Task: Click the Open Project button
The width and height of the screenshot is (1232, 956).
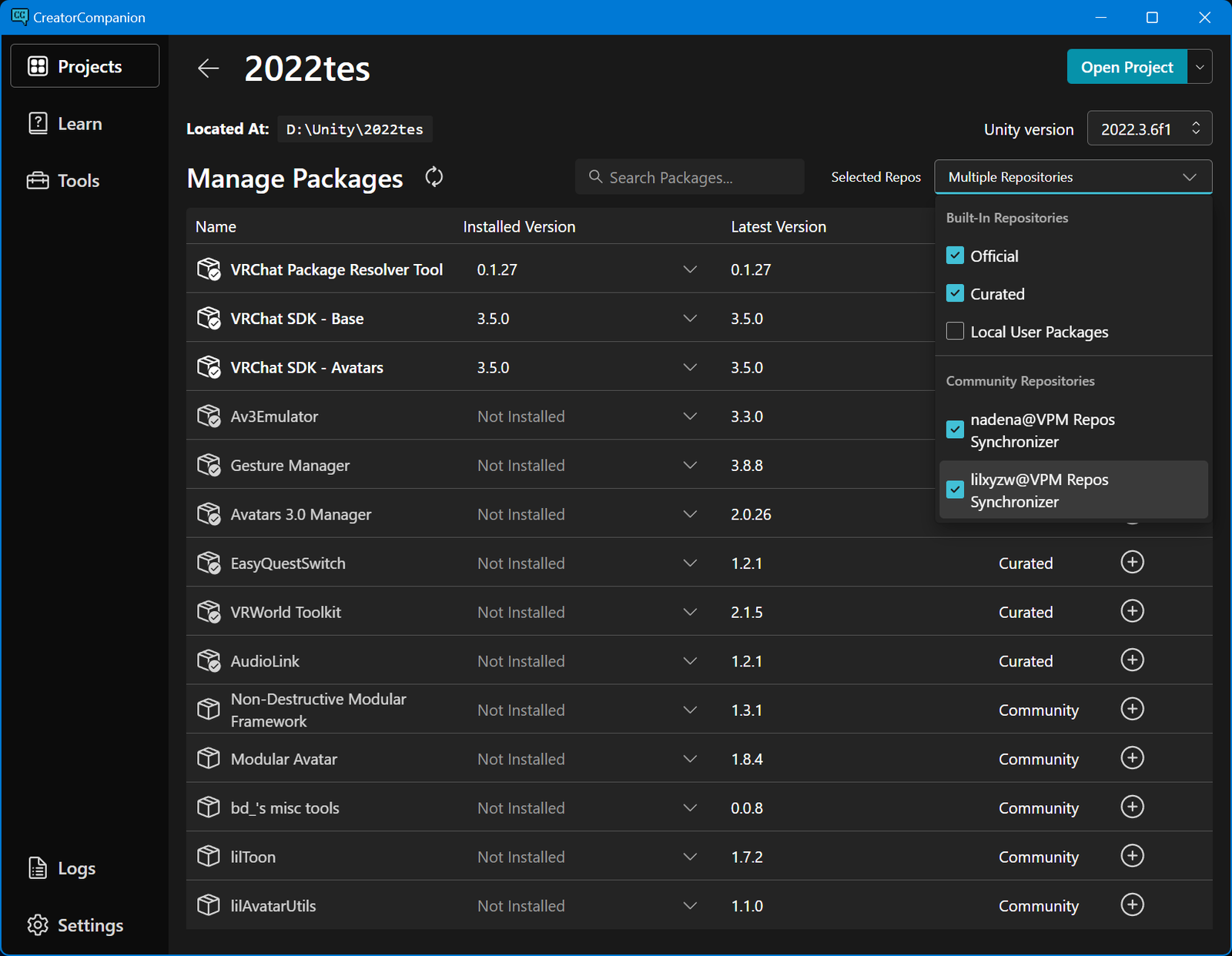Action: pos(1127,67)
